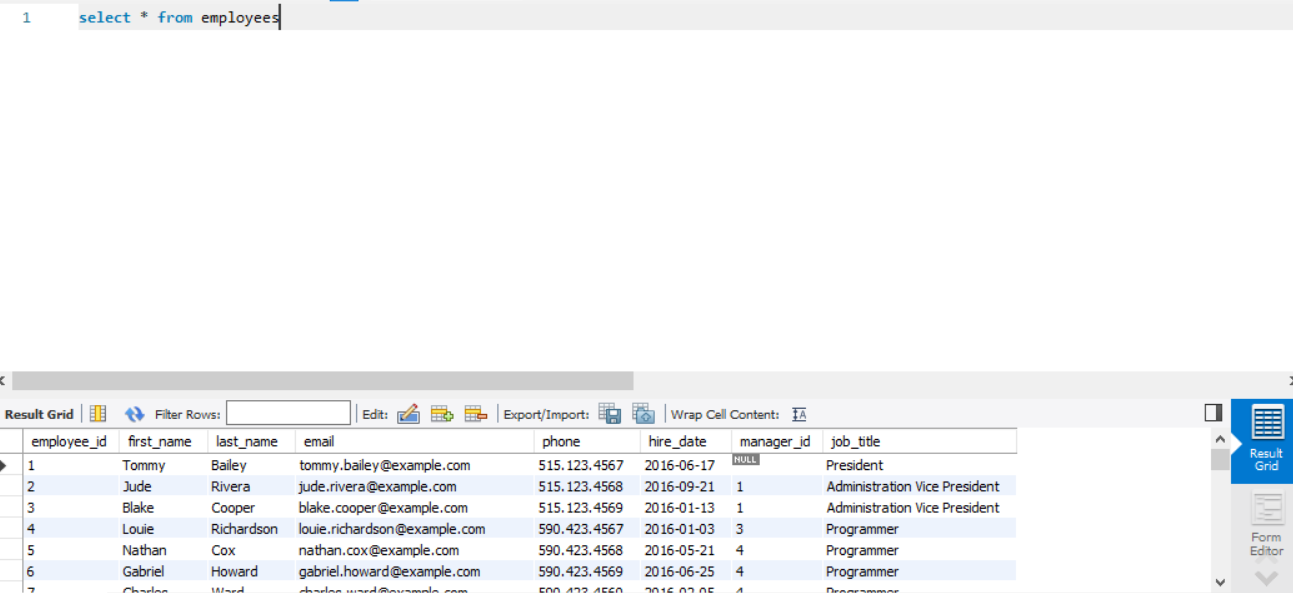Click the NULL cell in Tommy's manager_id
The height and width of the screenshot is (593, 1293).
tap(746, 461)
